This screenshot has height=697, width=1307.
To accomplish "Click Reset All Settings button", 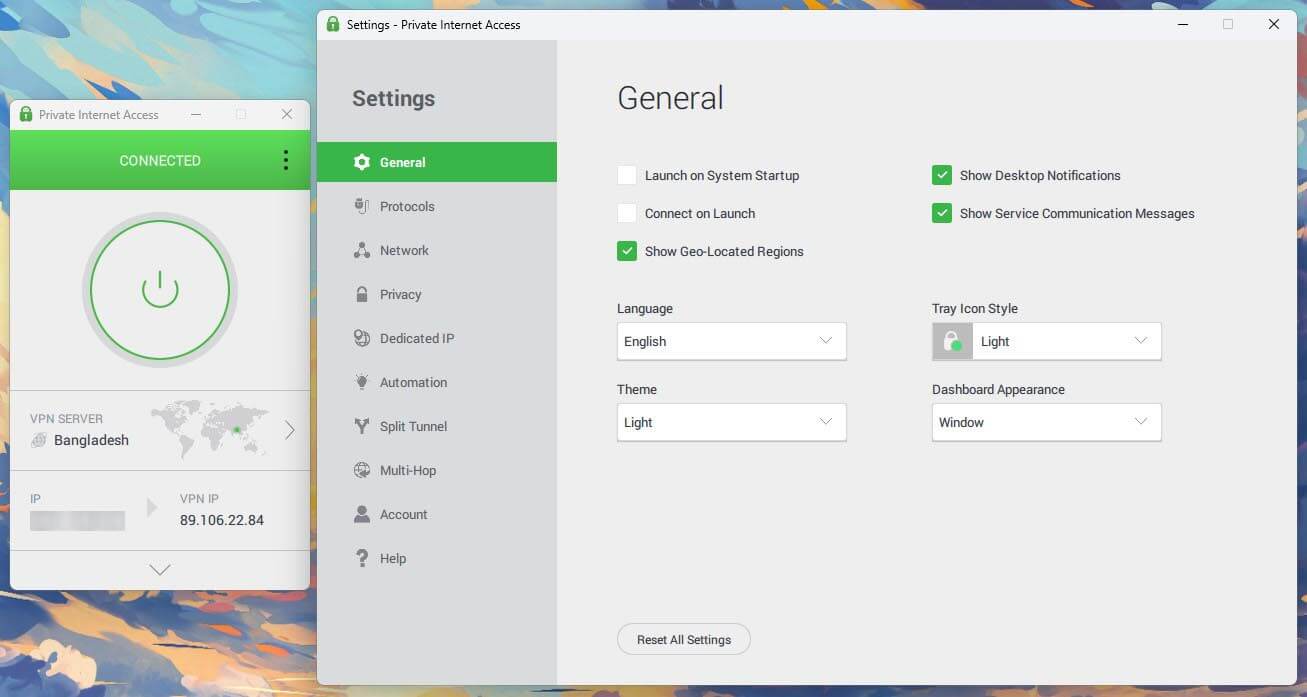I will coord(684,640).
